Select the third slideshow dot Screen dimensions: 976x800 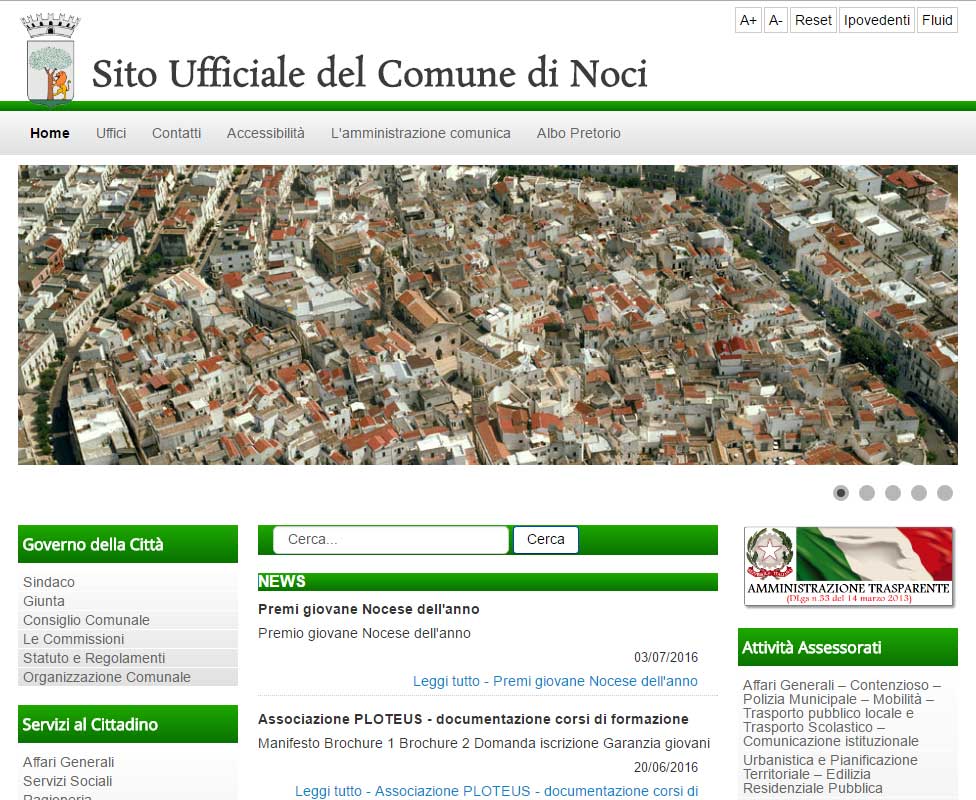(893, 493)
